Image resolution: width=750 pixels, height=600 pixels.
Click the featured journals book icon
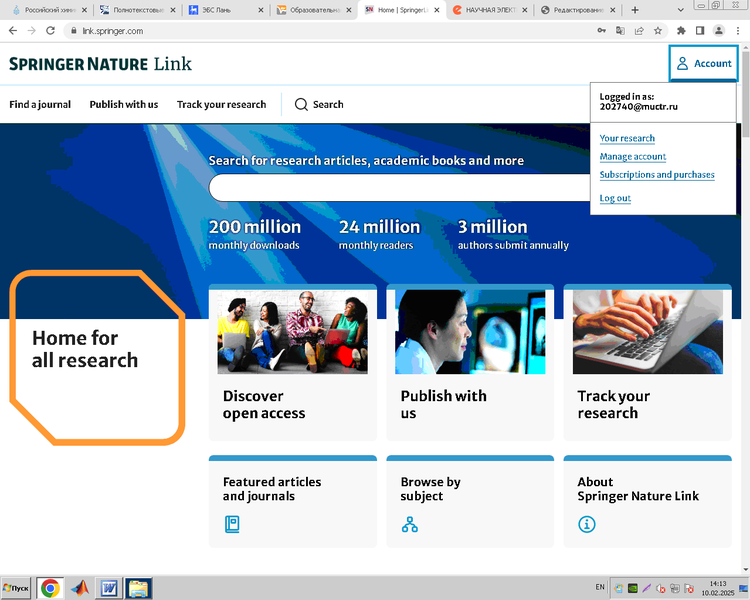(x=232, y=524)
